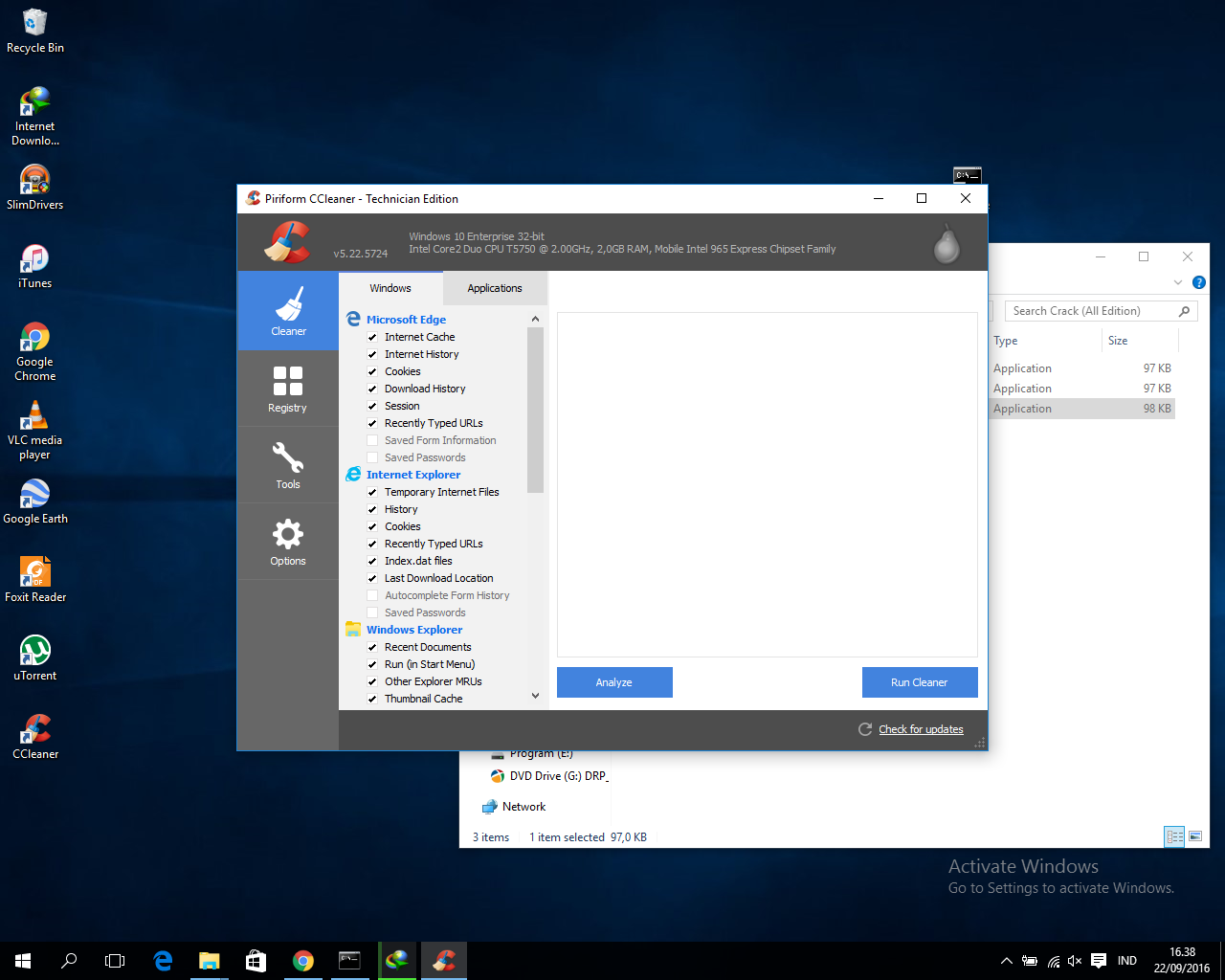Uncheck Internet Cache under Microsoft Edge
Viewport: 1225px width, 980px height.
(x=372, y=337)
